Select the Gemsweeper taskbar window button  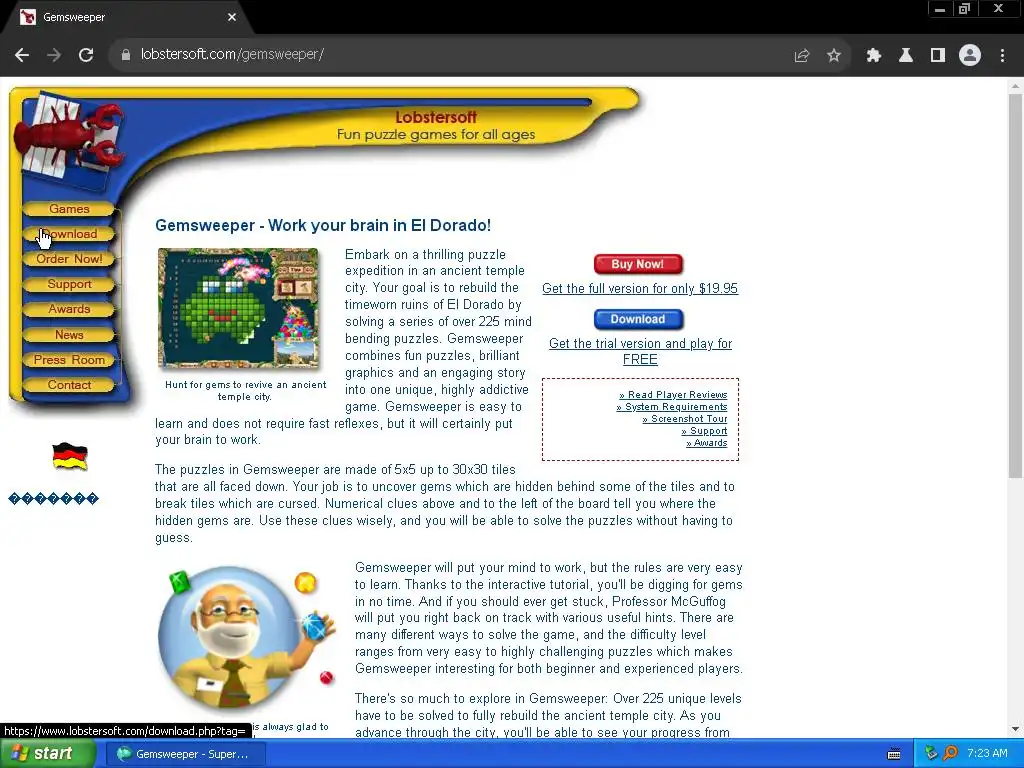point(183,754)
